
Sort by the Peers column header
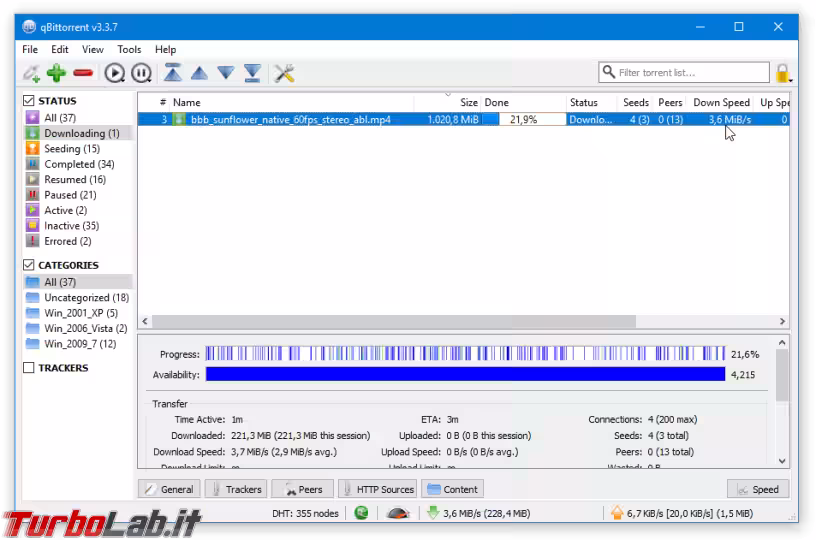click(670, 102)
